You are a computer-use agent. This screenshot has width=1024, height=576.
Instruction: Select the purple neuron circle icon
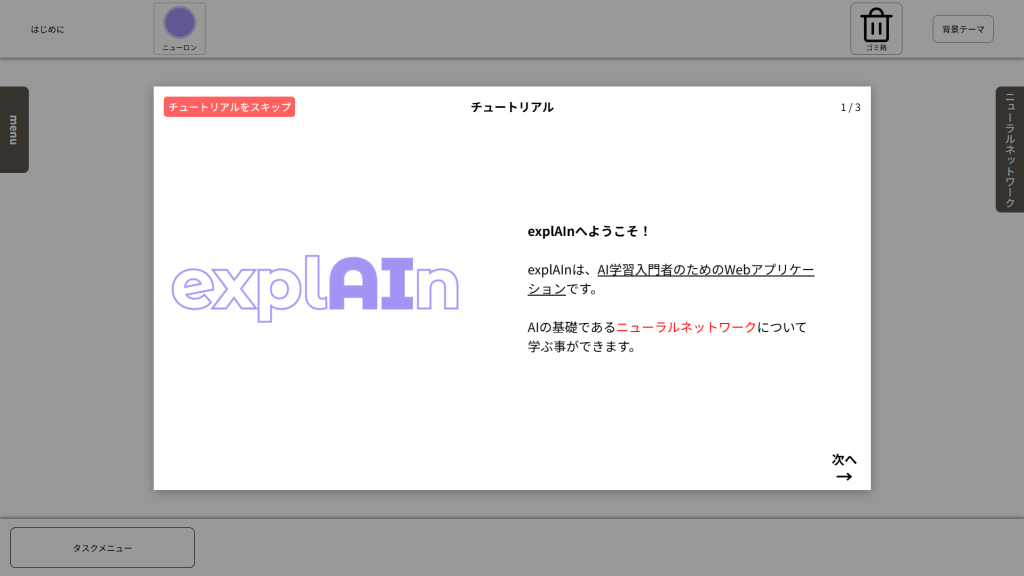click(x=179, y=23)
